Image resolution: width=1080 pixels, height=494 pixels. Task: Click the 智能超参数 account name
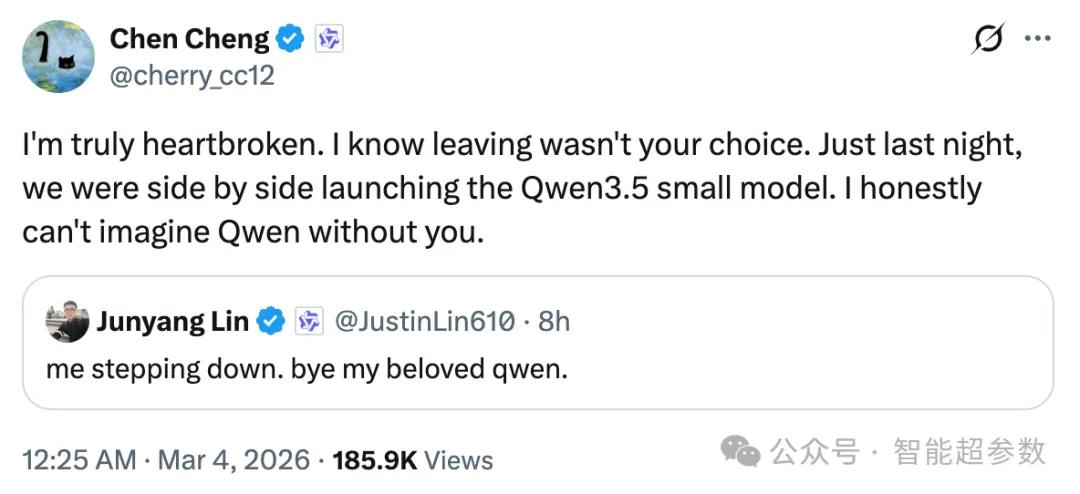click(969, 452)
